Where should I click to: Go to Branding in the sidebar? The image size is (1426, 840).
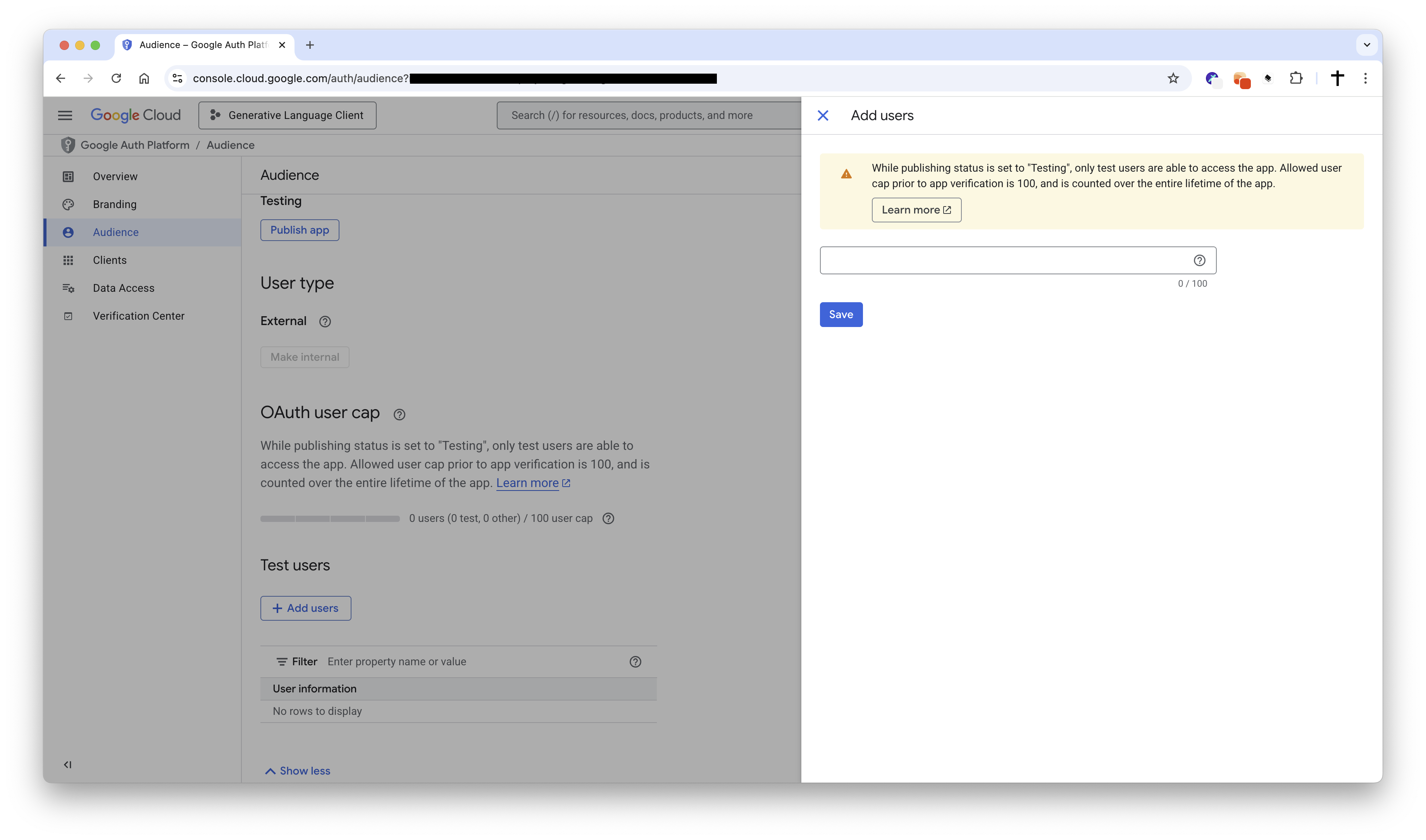click(114, 204)
